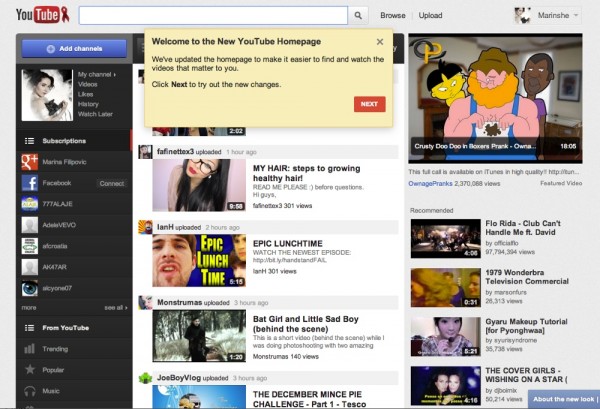Click inside the search input field

click(x=213, y=15)
